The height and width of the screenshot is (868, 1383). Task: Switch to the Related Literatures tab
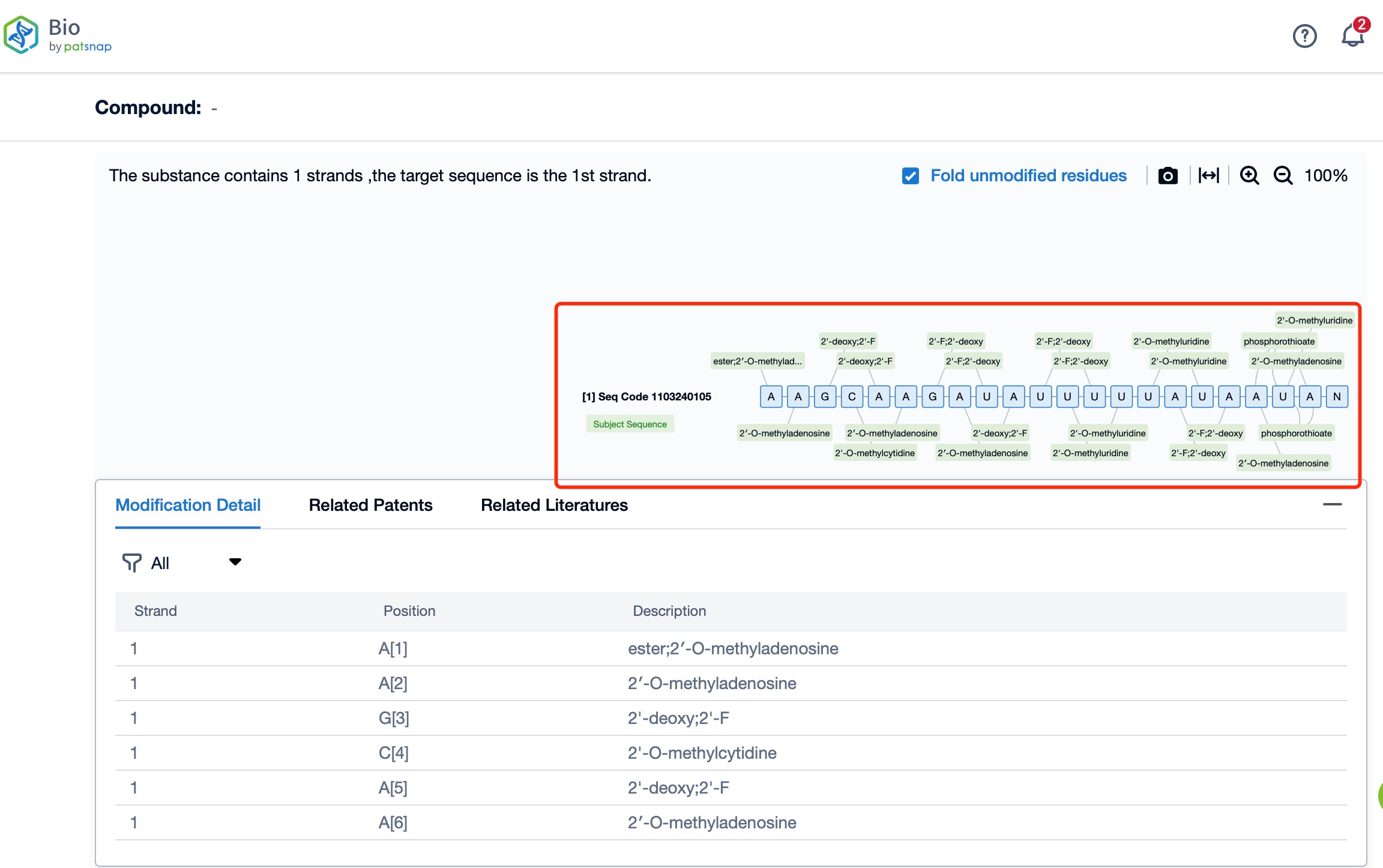coord(553,505)
